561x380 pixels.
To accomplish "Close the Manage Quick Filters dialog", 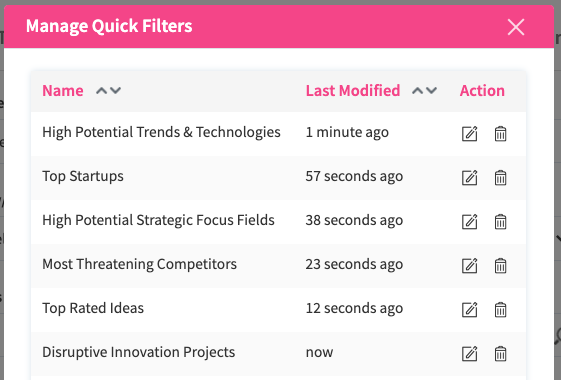I will (516, 27).
